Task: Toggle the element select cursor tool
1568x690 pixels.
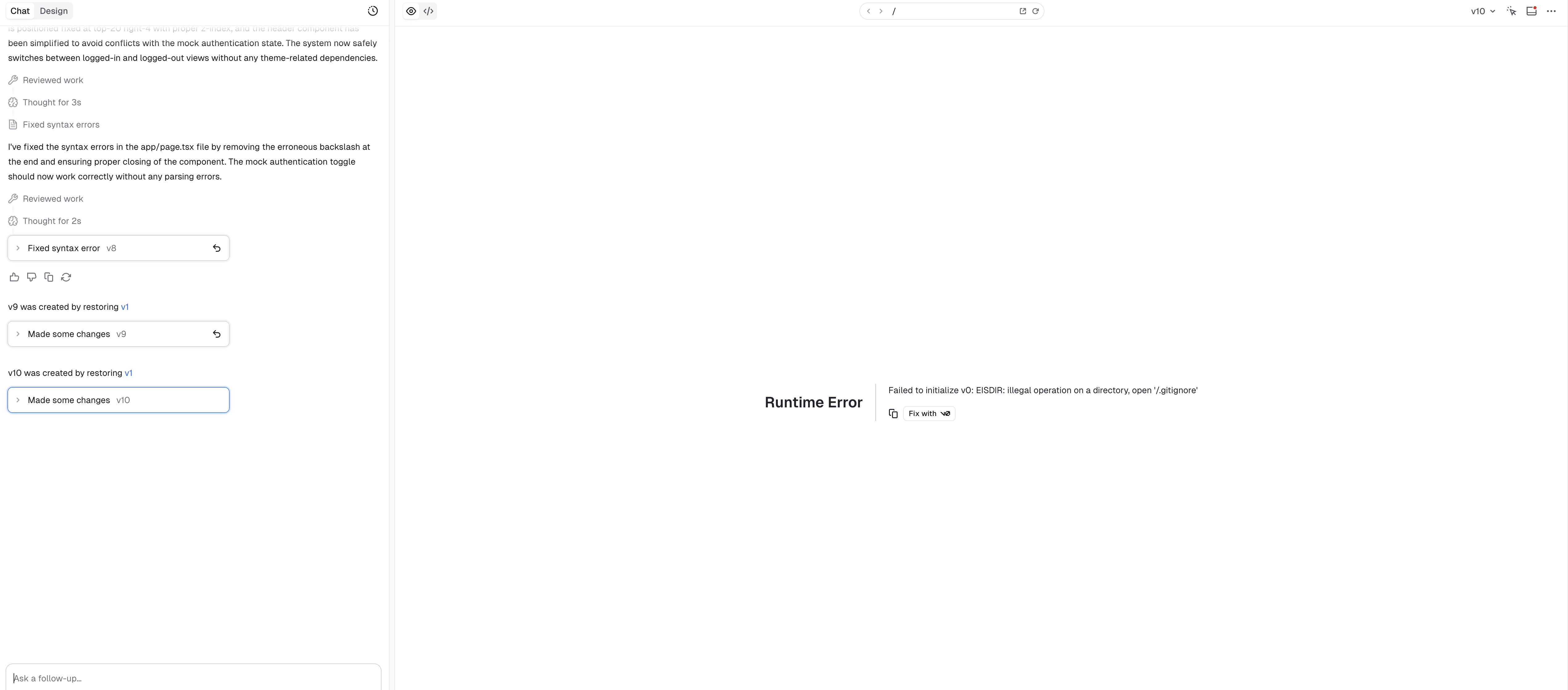Action: click(1512, 11)
